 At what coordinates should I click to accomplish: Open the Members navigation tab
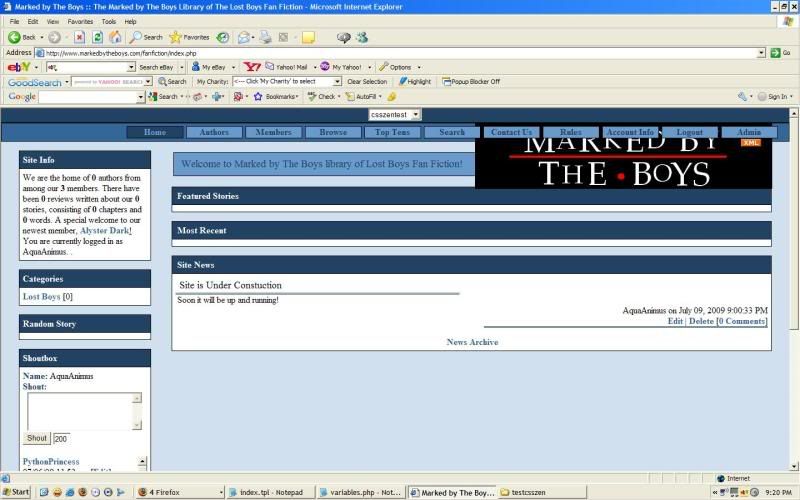pos(273,132)
